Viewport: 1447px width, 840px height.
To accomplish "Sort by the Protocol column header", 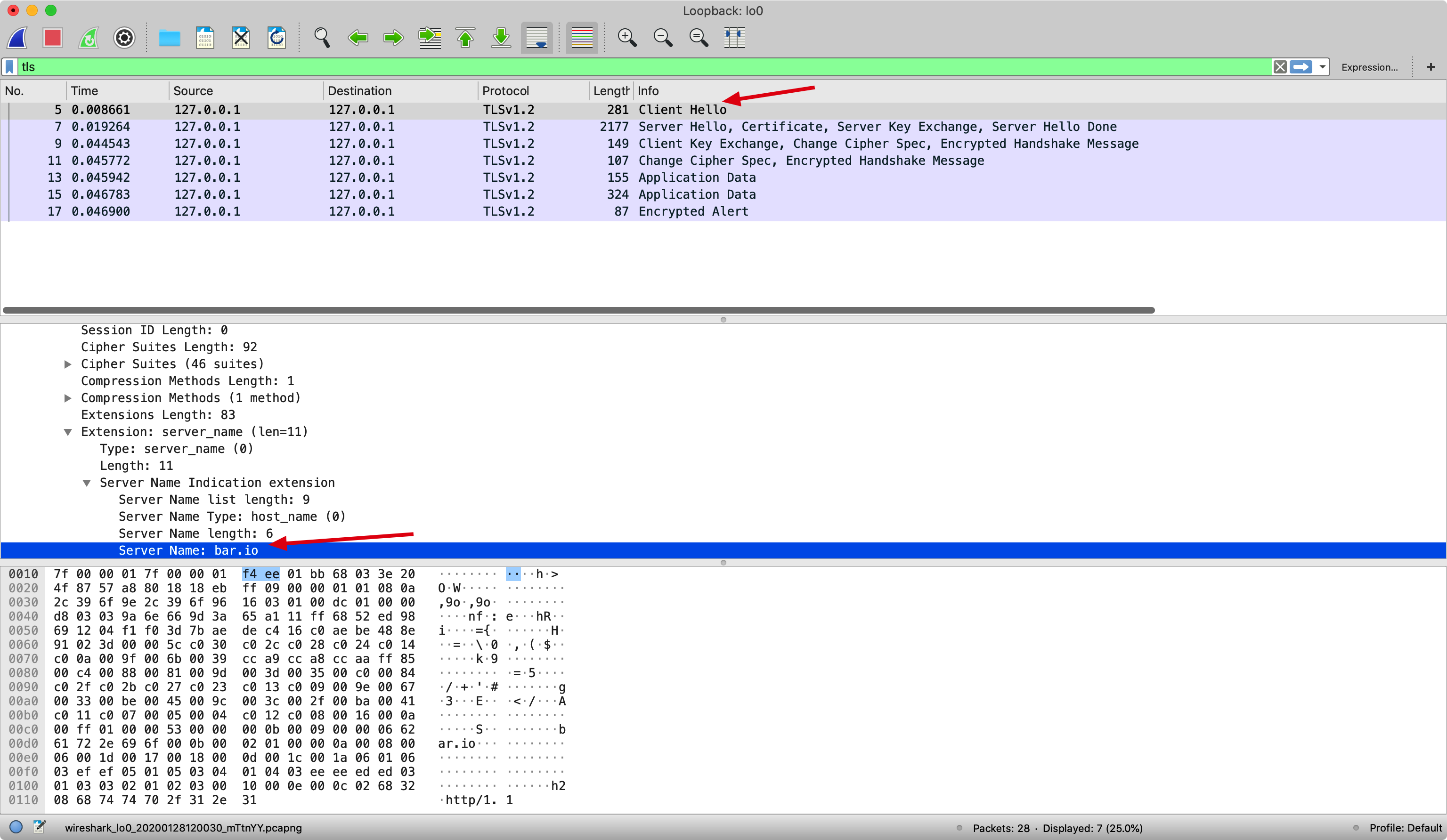I will (x=505, y=91).
